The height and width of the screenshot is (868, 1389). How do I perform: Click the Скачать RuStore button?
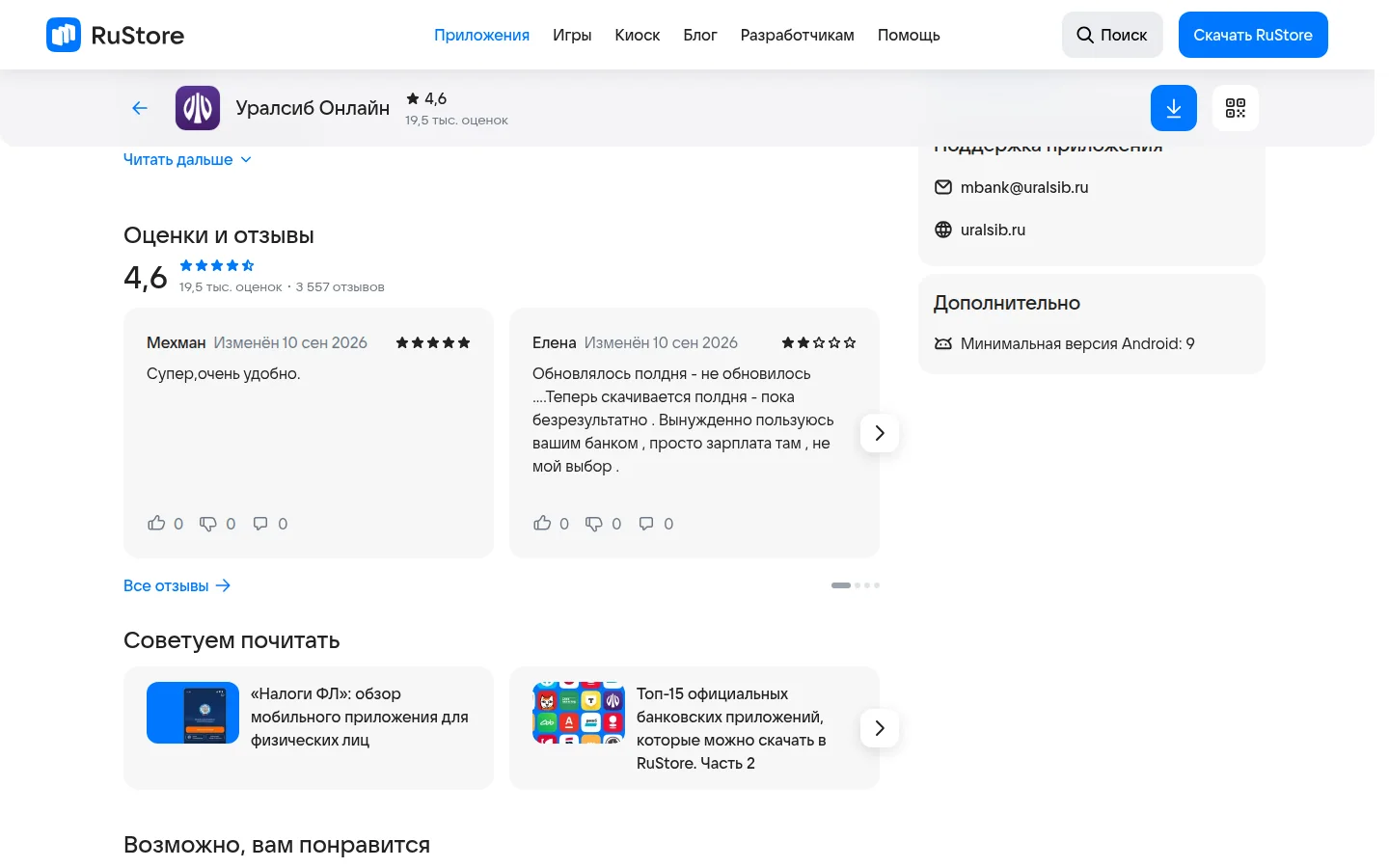pyautogui.click(x=1253, y=35)
